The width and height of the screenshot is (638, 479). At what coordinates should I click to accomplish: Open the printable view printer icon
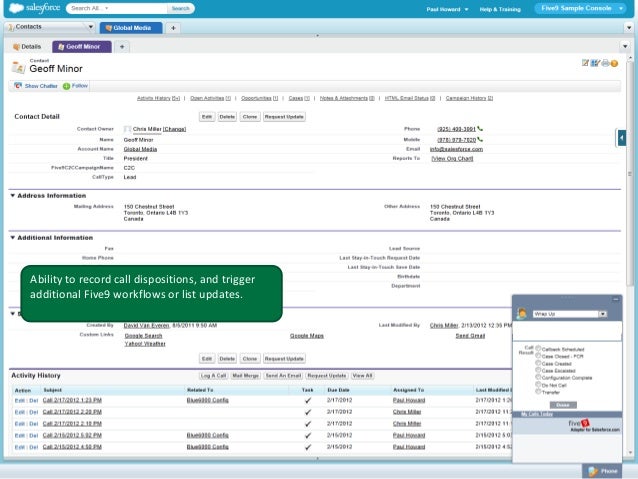coord(605,63)
